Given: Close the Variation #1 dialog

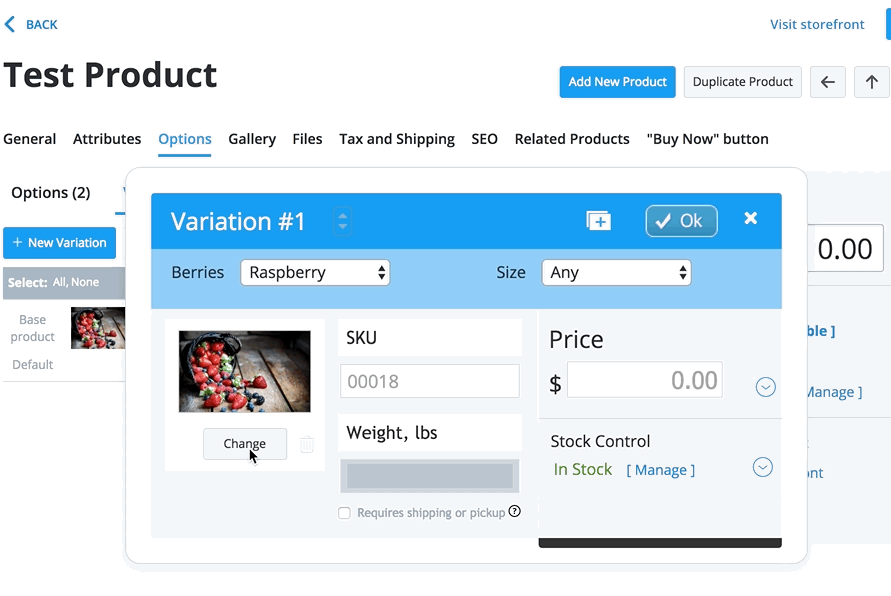Looking at the screenshot, I should [751, 219].
